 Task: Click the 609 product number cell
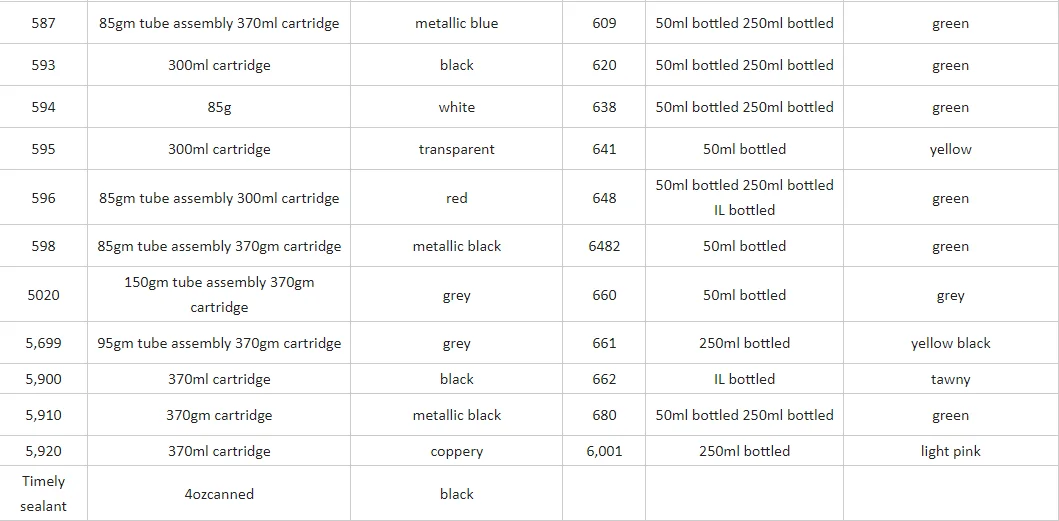604,23
